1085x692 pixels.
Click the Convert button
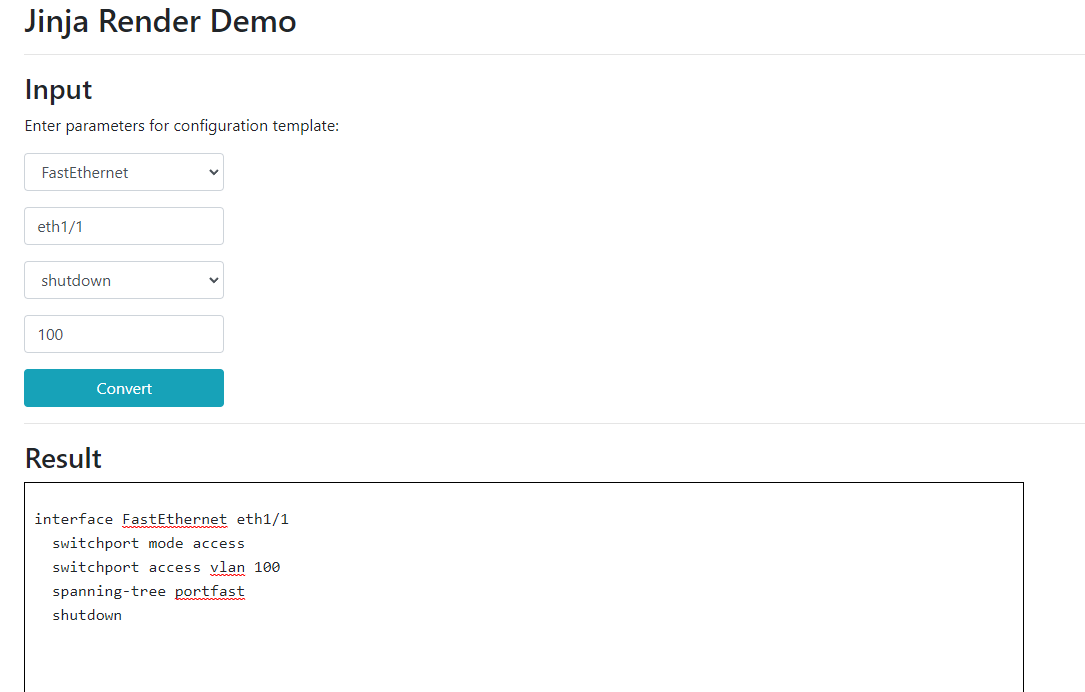124,388
